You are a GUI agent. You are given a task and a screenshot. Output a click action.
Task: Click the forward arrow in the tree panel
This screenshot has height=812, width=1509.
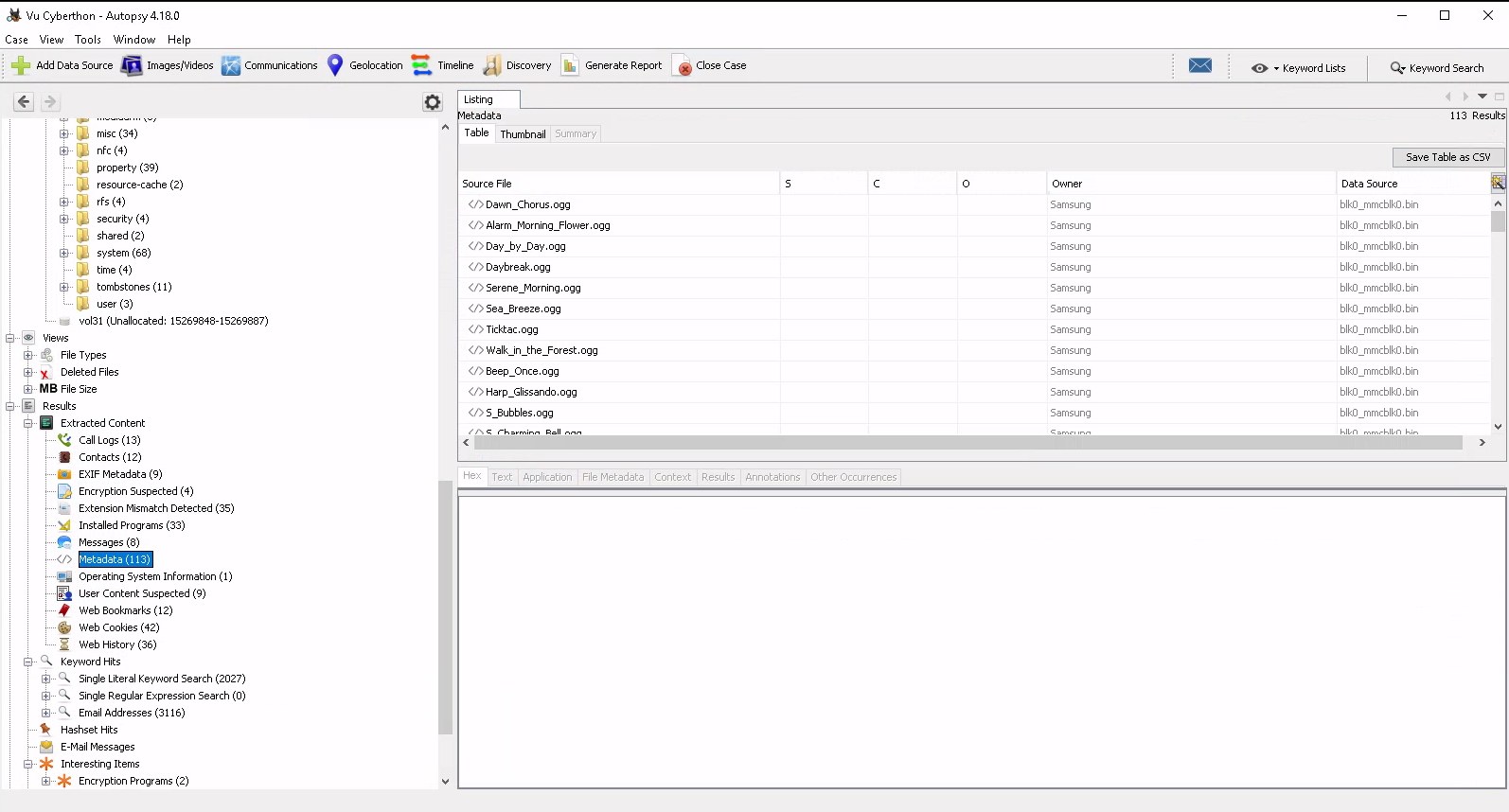click(x=50, y=101)
